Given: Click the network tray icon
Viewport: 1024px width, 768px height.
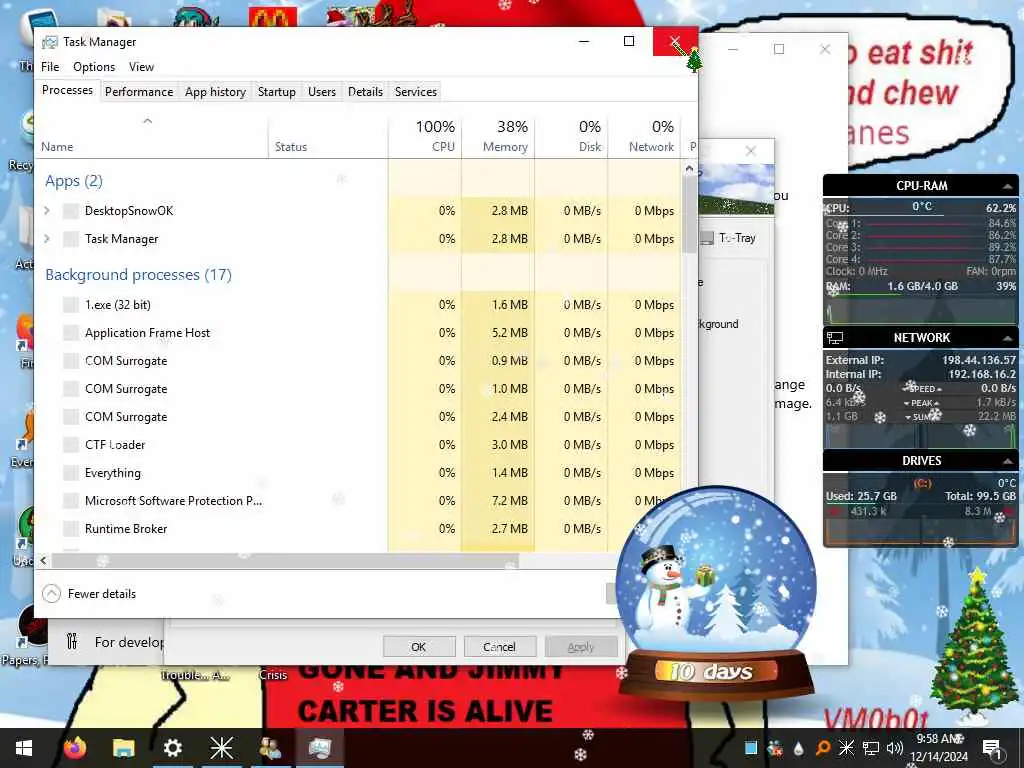Looking at the screenshot, I should click(x=871, y=748).
